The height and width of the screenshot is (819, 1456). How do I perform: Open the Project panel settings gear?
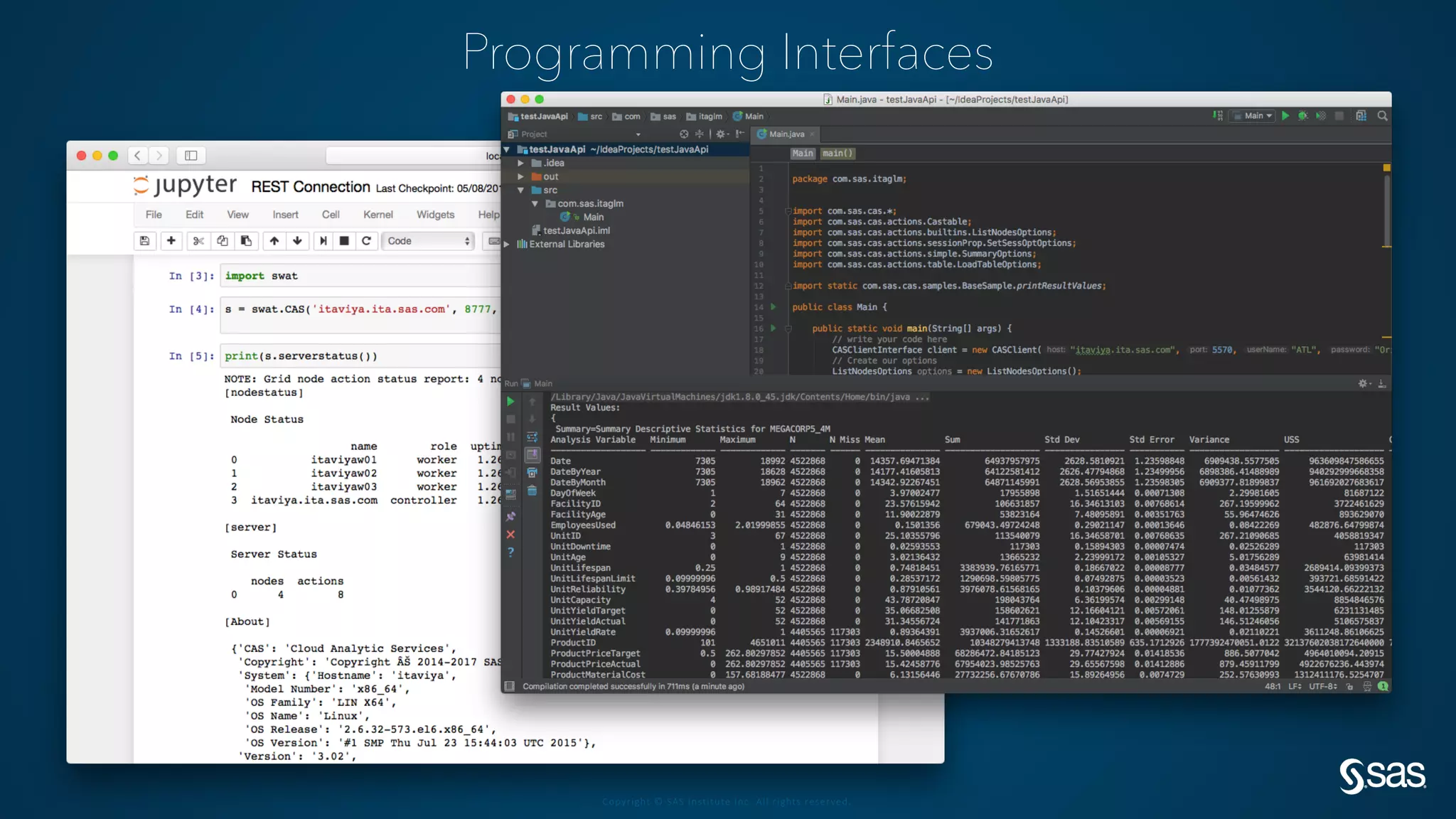722,134
